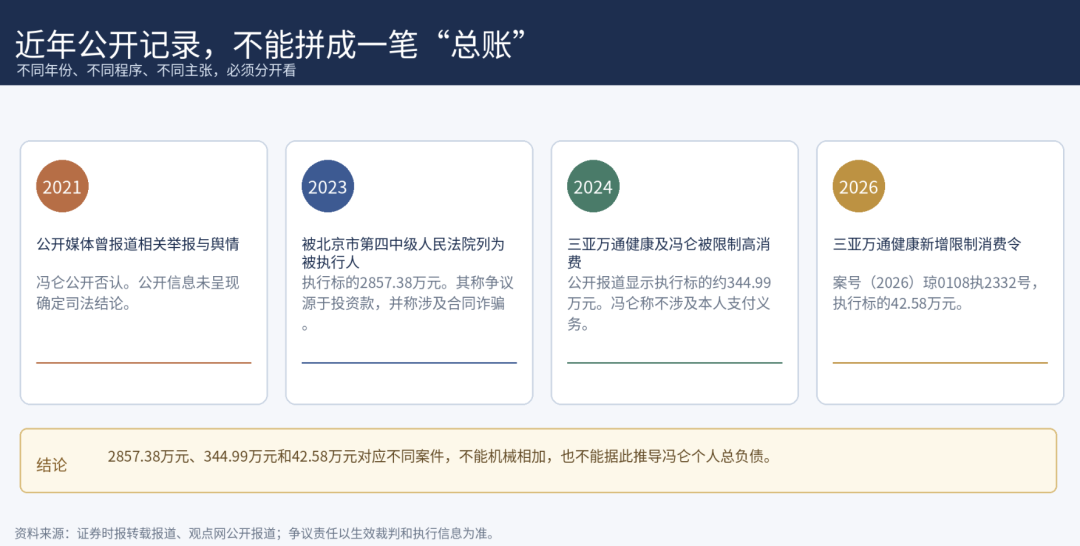Click the 结论 label in the yellow box
The image size is (1080, 546).
point(52,465)
